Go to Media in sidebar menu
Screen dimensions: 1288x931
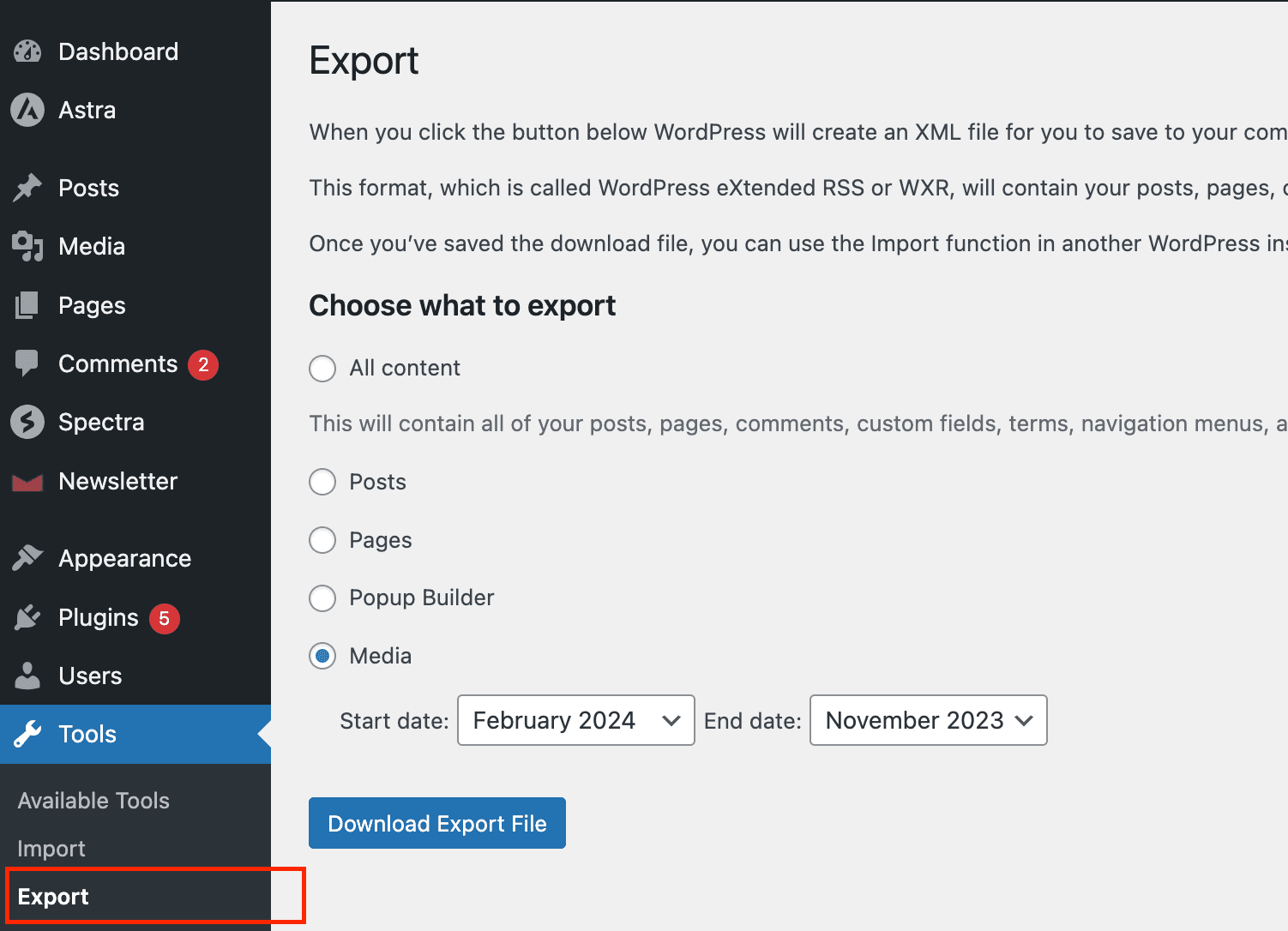pos(135,246)
